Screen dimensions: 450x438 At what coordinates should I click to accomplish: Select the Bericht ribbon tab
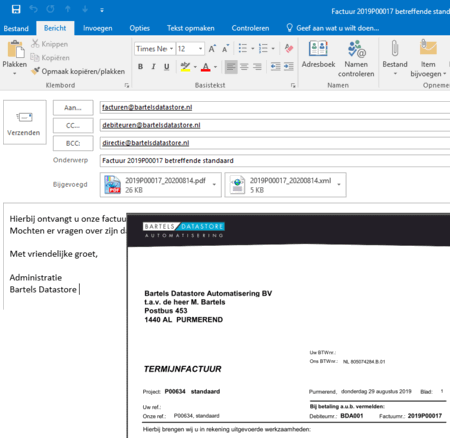pyautogui.click(x=55, y=28)
